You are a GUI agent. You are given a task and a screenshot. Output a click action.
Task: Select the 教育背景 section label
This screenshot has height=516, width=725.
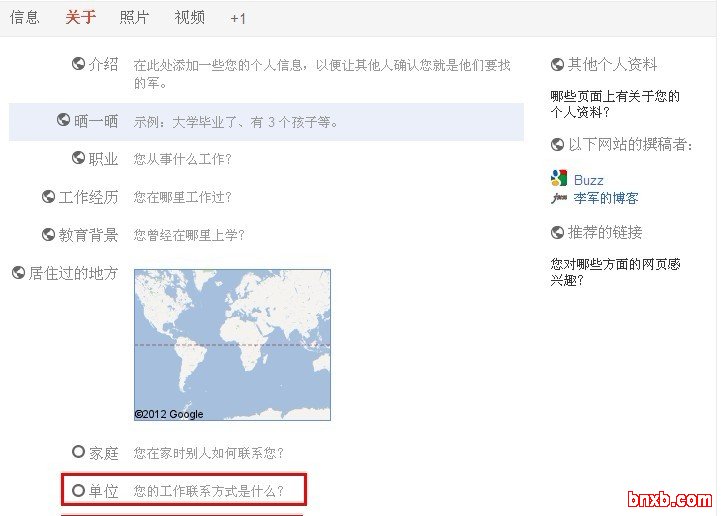[x=89, y=235]
